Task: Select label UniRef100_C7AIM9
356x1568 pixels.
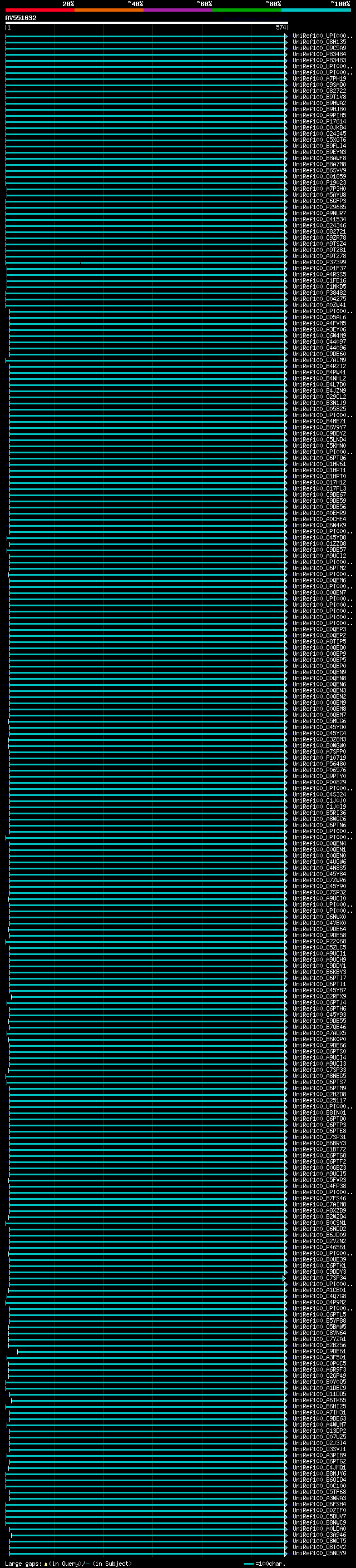Action: click(x=319, y=360)
